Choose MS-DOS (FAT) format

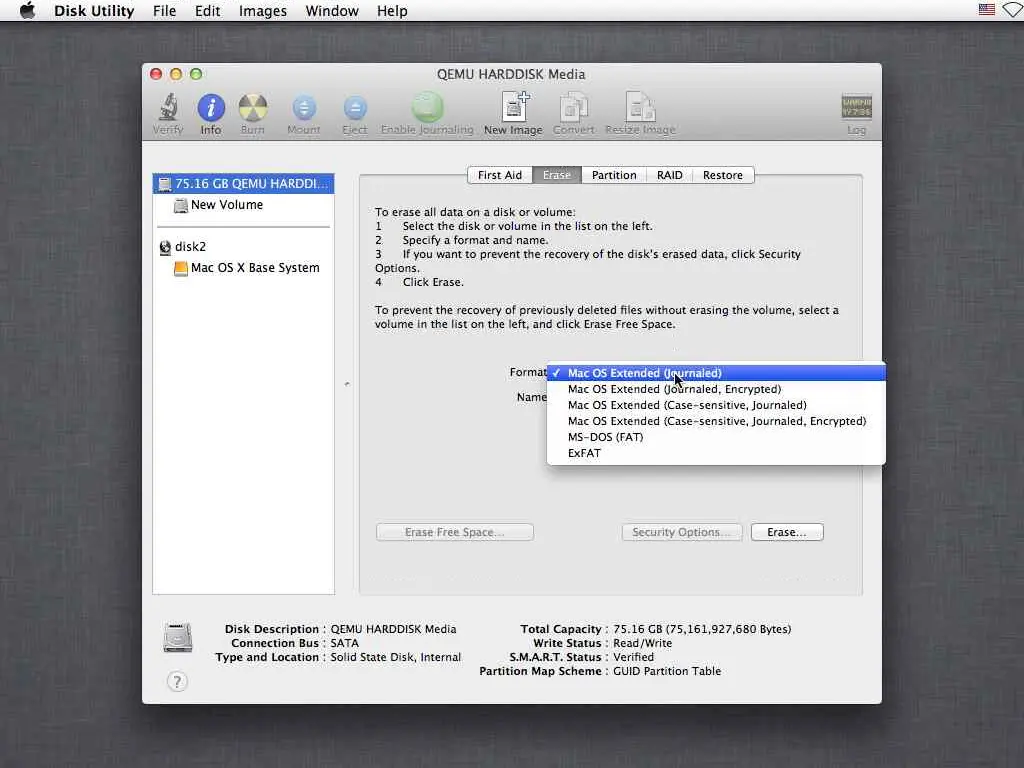[716, 437]
